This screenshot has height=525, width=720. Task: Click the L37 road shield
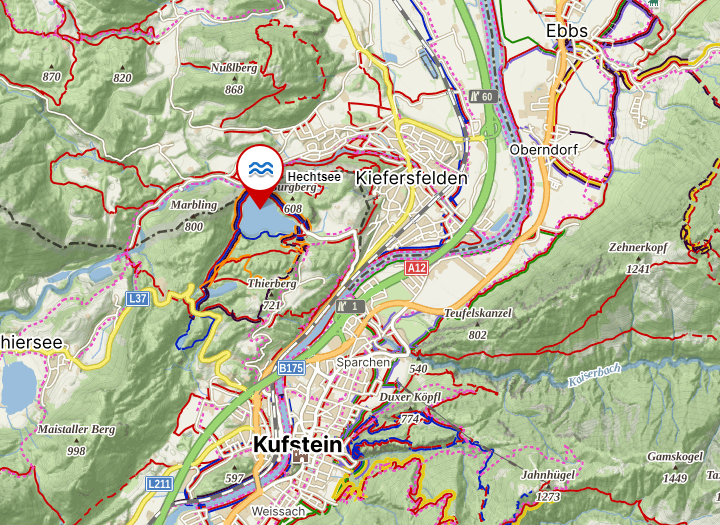(x=137, y=299)
